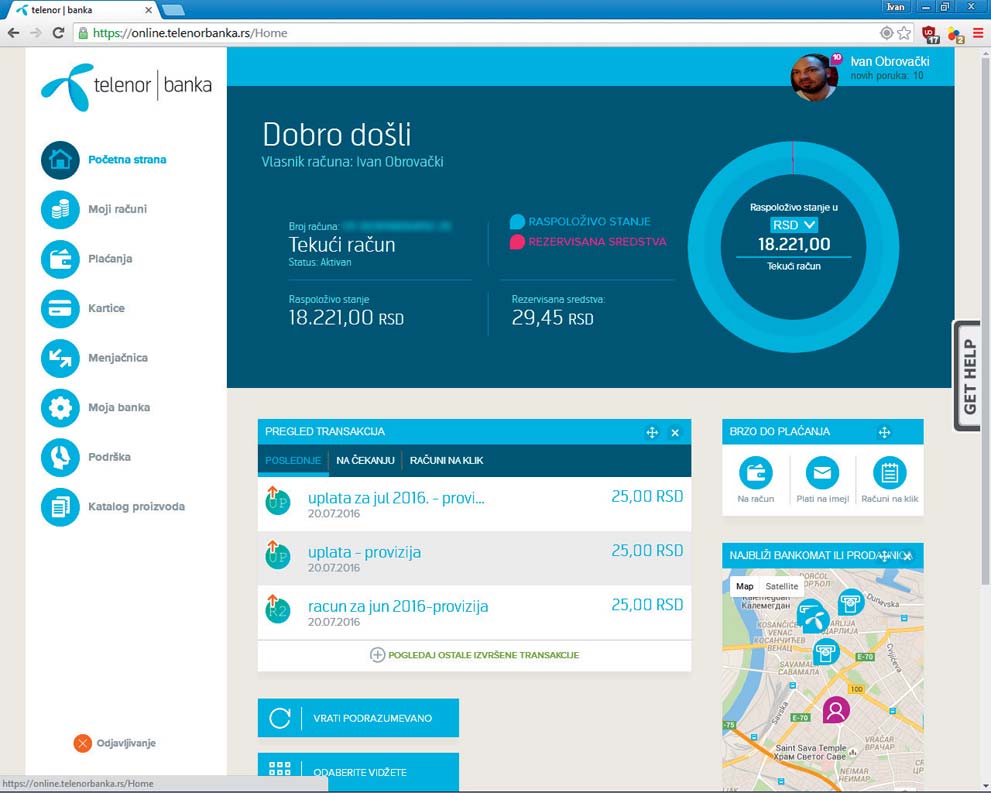The height and width of the screenshot is (793, 991).
Task: Click Na račun quick payment icon
Action: 756,472
